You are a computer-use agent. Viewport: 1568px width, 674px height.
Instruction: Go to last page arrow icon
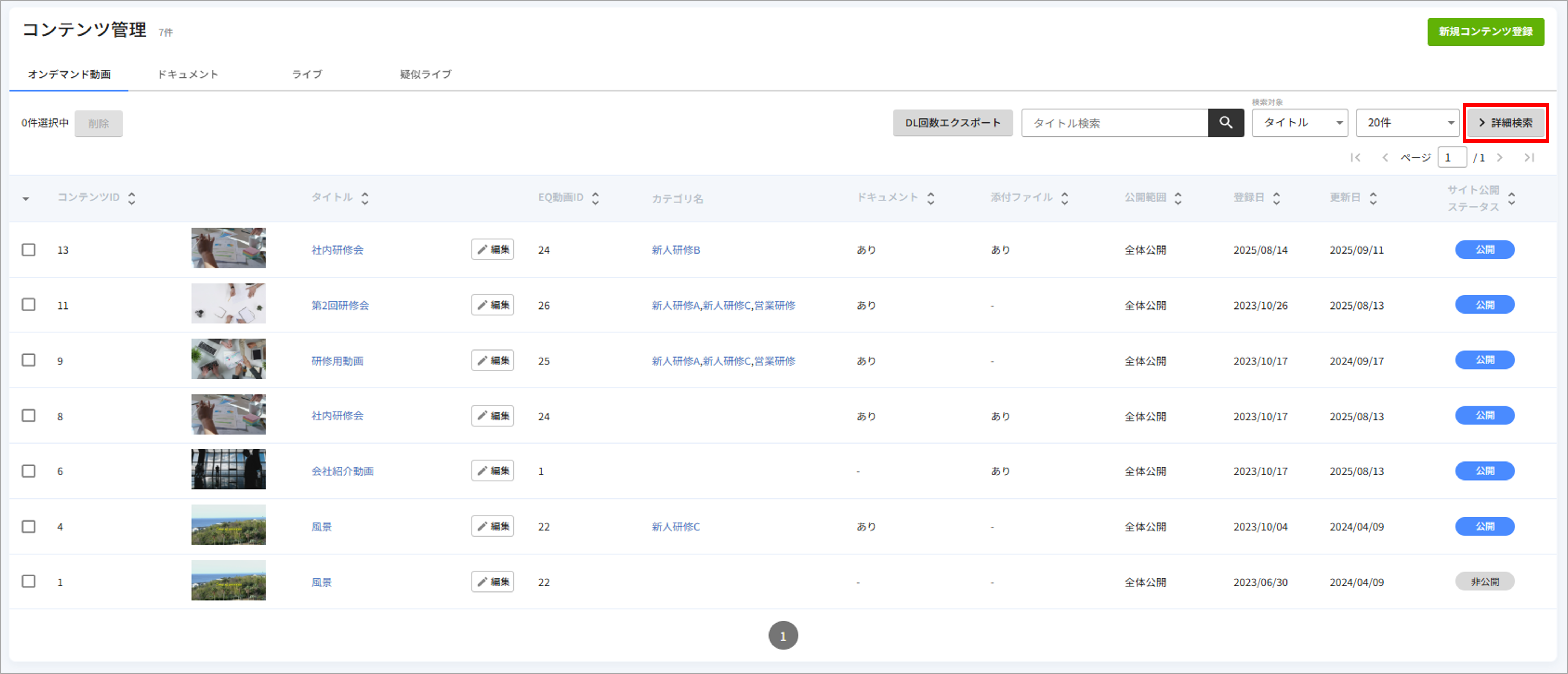[1529, 158]
